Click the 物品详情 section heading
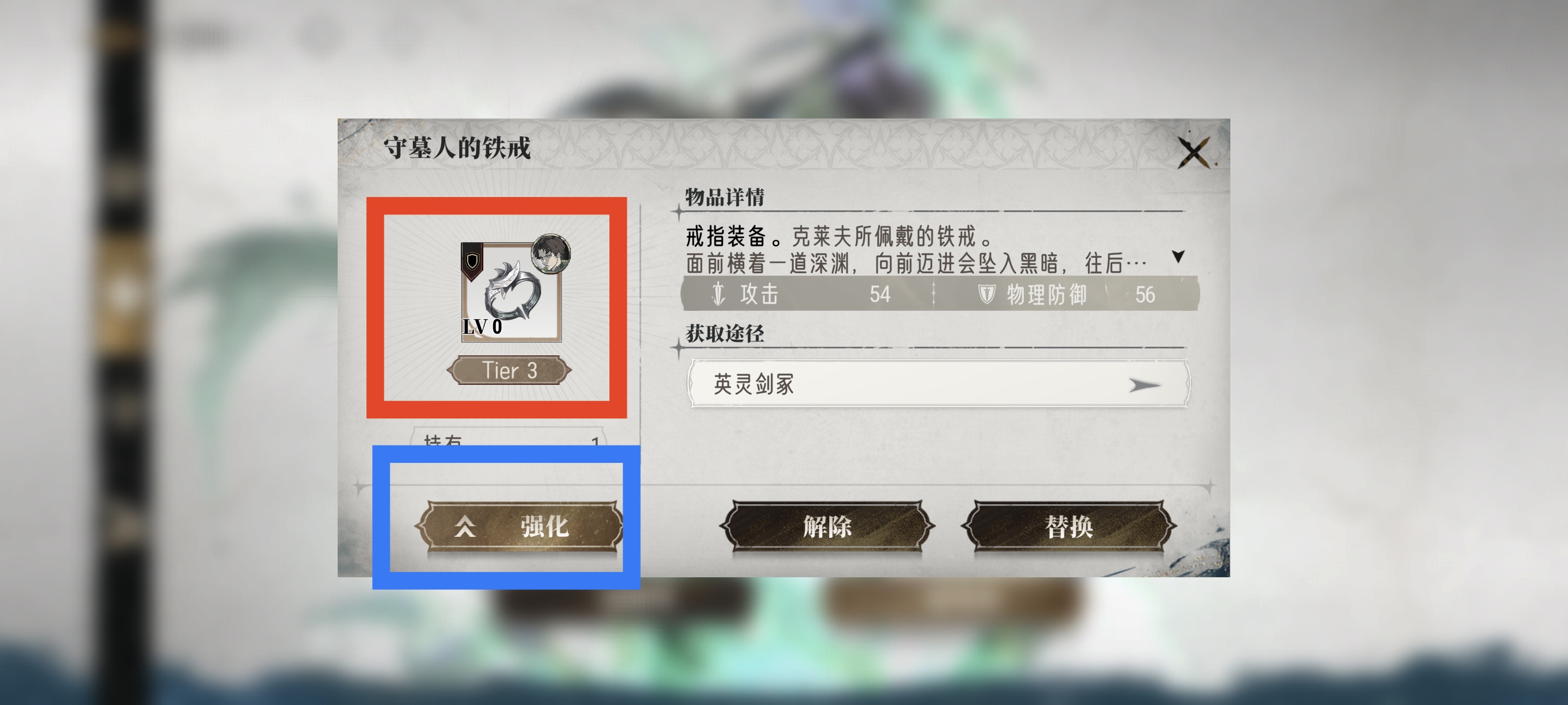 pos(724,197)
